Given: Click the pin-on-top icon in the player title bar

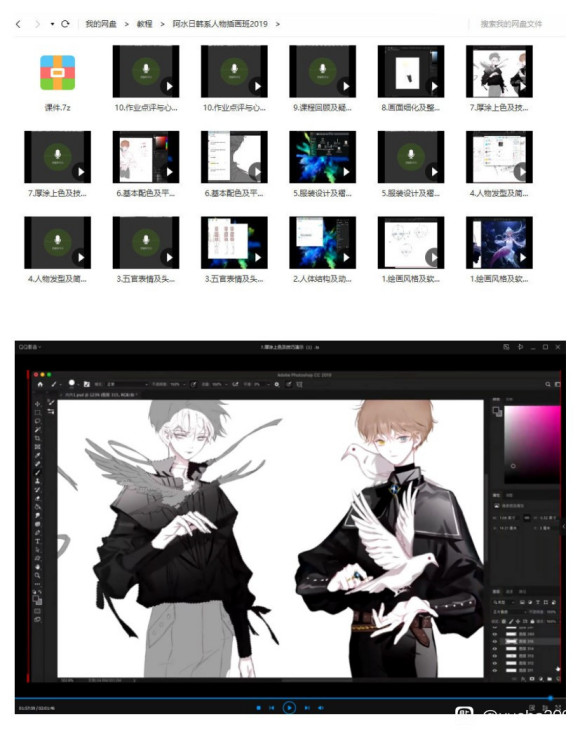Looking at the screenshot, I should (x=520, y=347).
